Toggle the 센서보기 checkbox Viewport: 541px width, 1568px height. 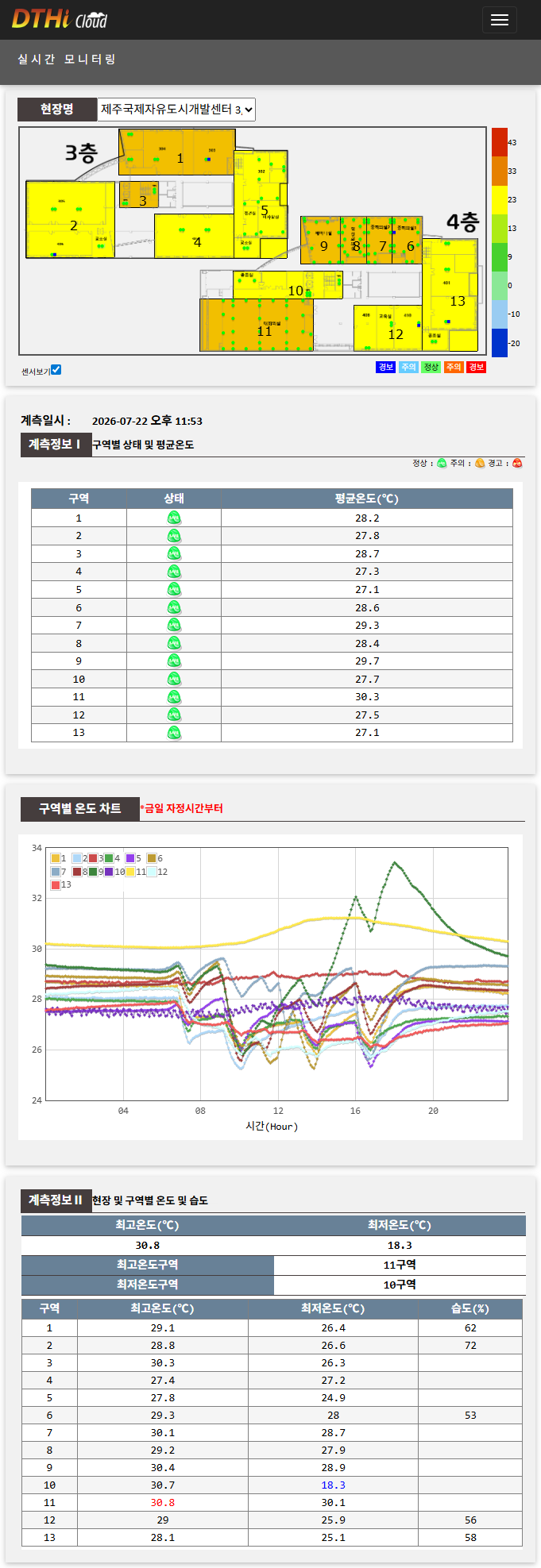[56, 370]
